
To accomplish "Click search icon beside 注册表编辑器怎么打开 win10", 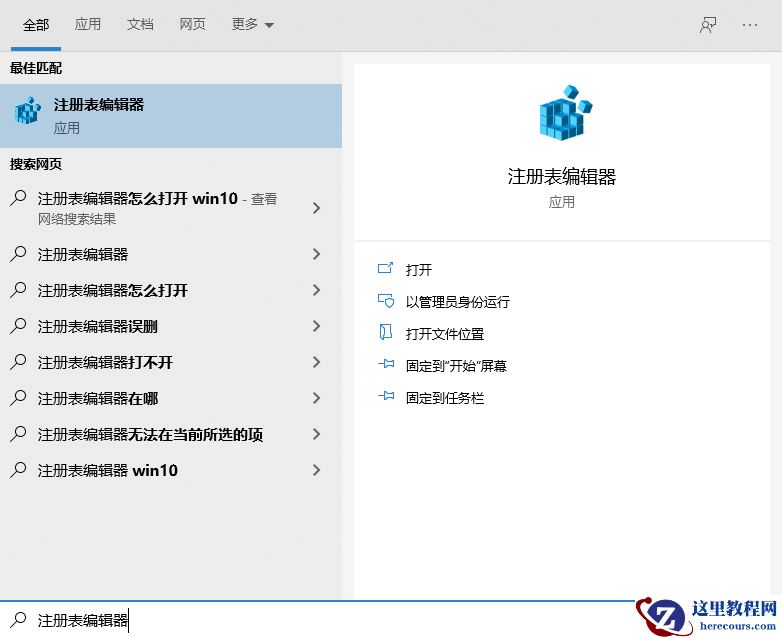I will point(18,198).
